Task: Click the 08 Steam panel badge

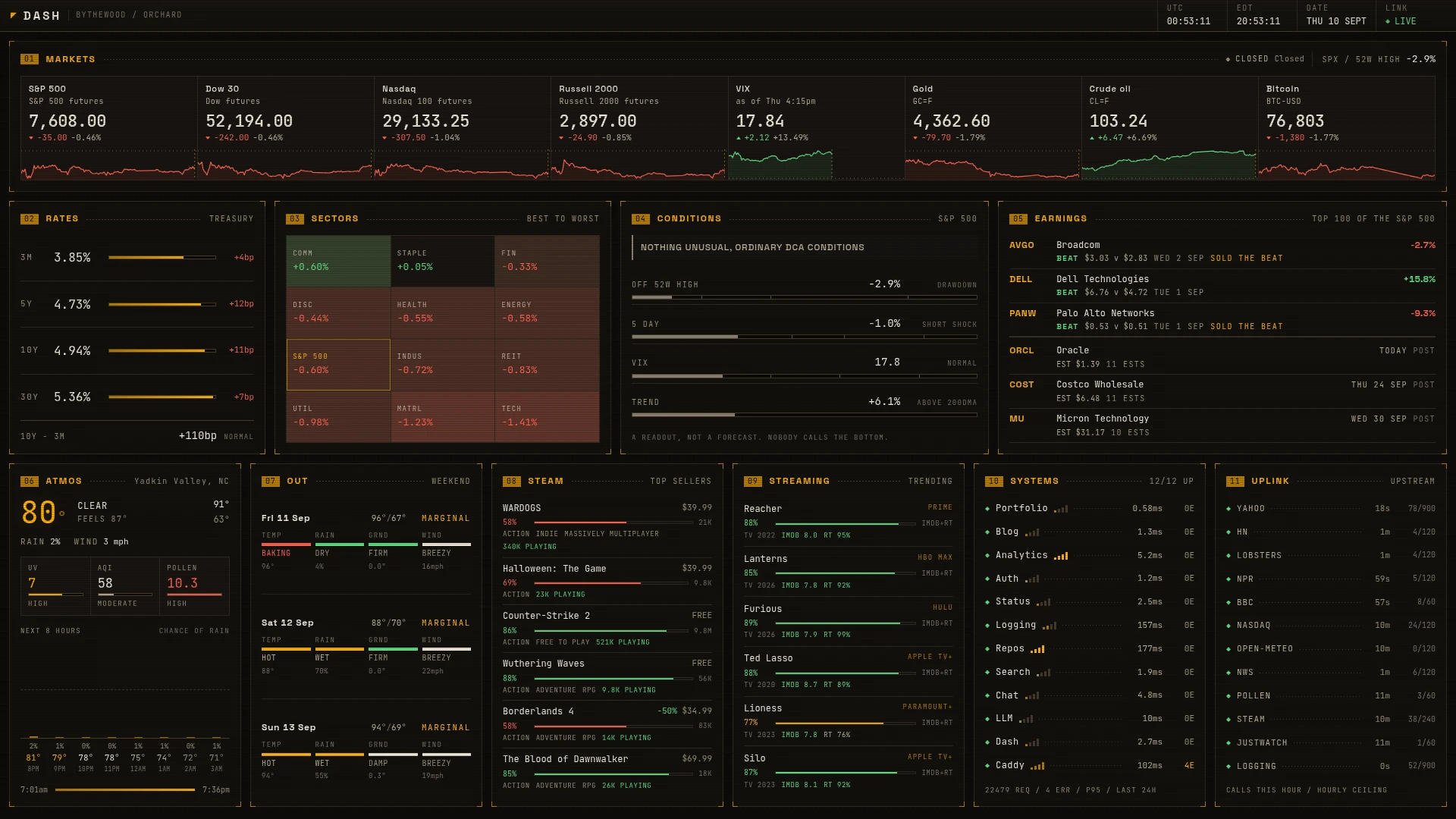Action: 511,481
